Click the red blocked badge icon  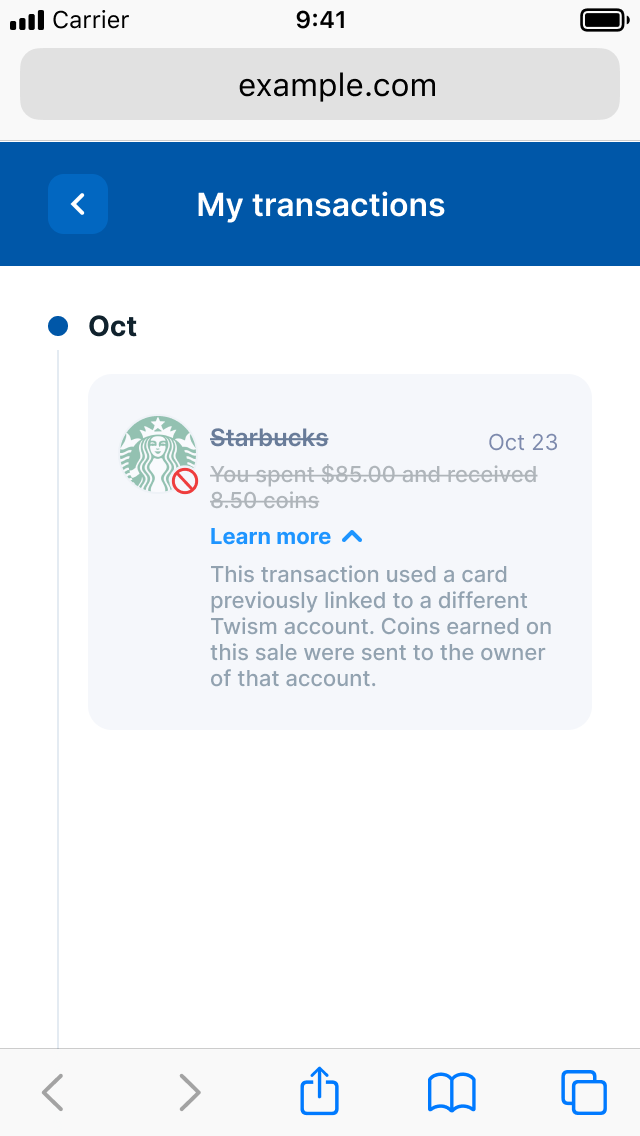click(185, 481)
